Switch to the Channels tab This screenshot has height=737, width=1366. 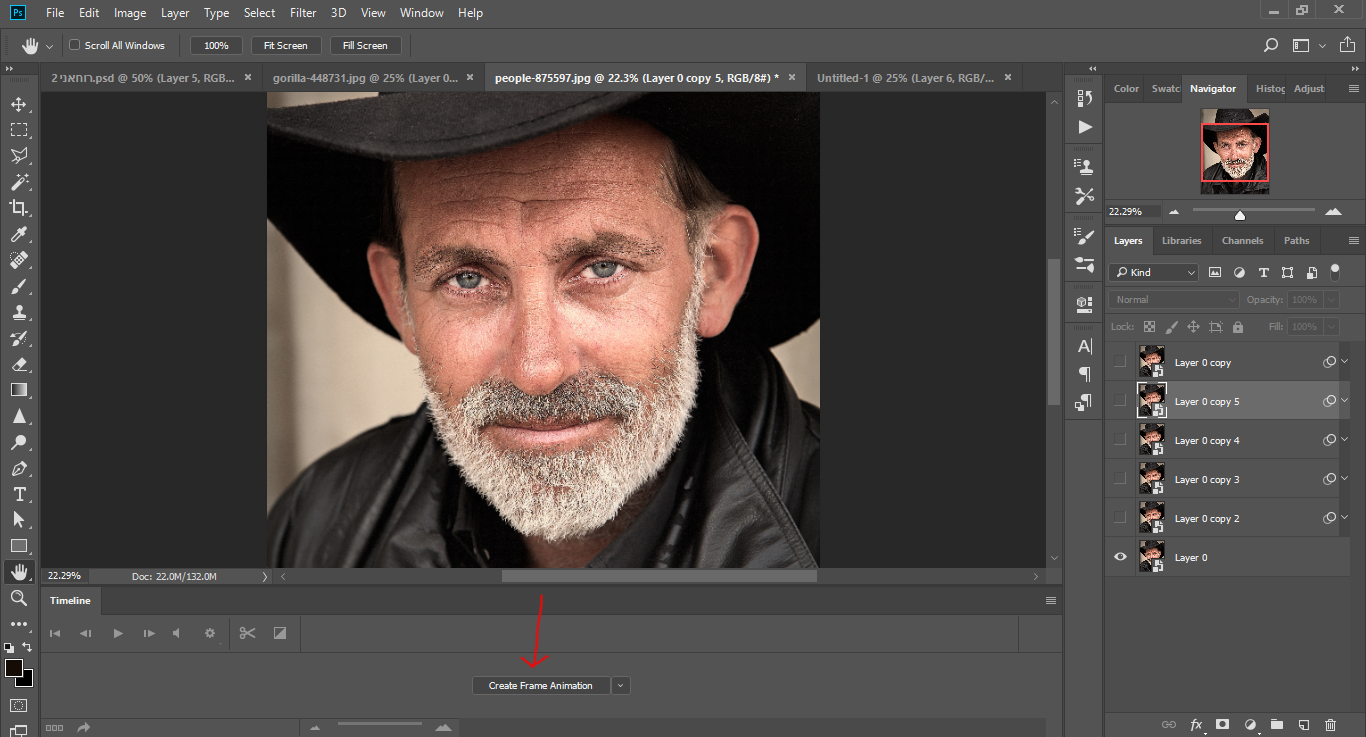click(x=1242, y=241)
